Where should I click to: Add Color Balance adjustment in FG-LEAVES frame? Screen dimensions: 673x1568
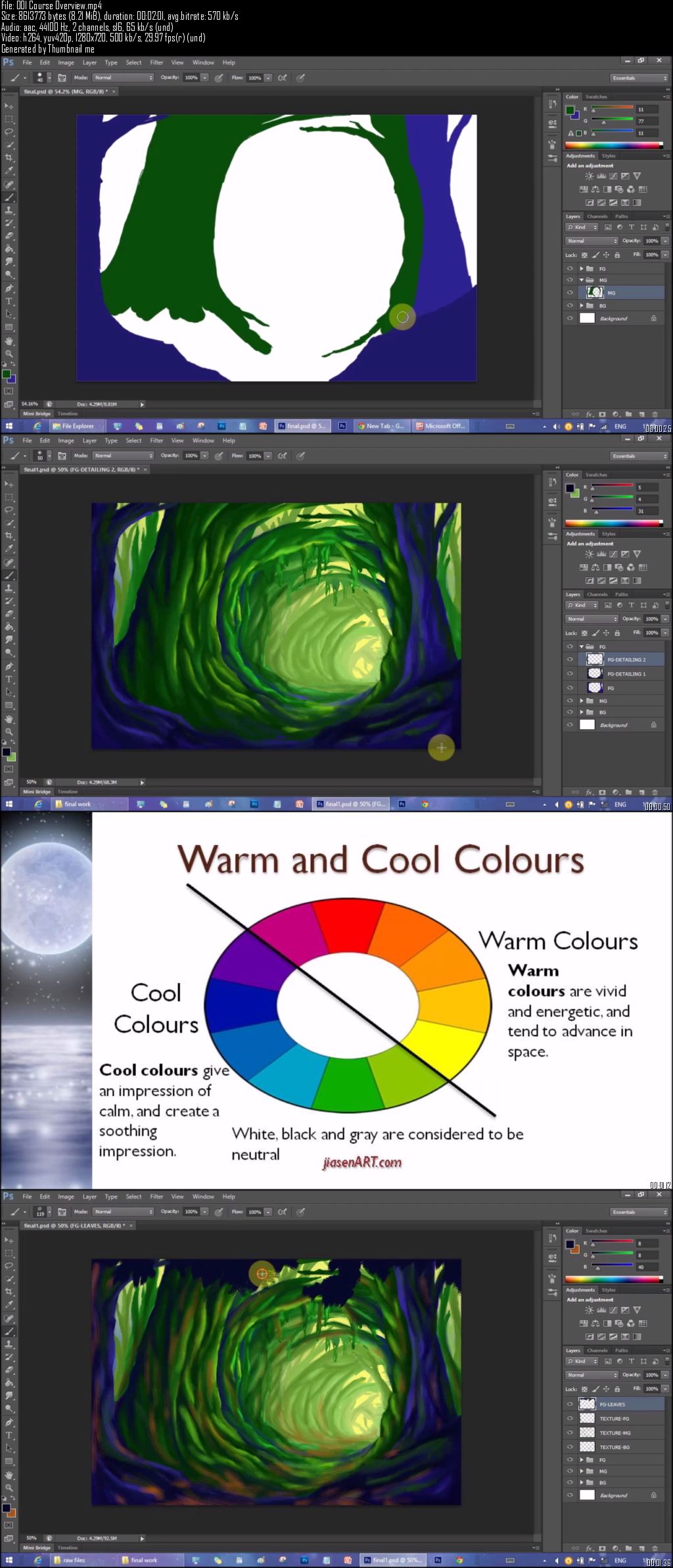(595, 1323)
